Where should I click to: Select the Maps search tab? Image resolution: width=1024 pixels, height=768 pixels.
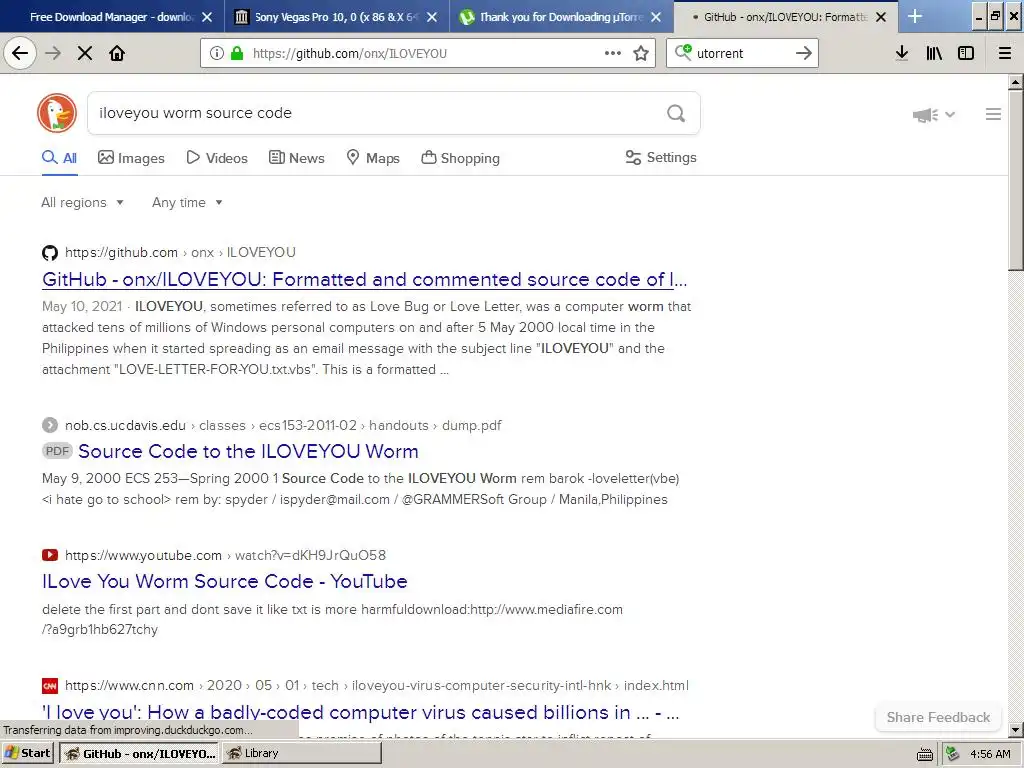[x=372, y=158]
